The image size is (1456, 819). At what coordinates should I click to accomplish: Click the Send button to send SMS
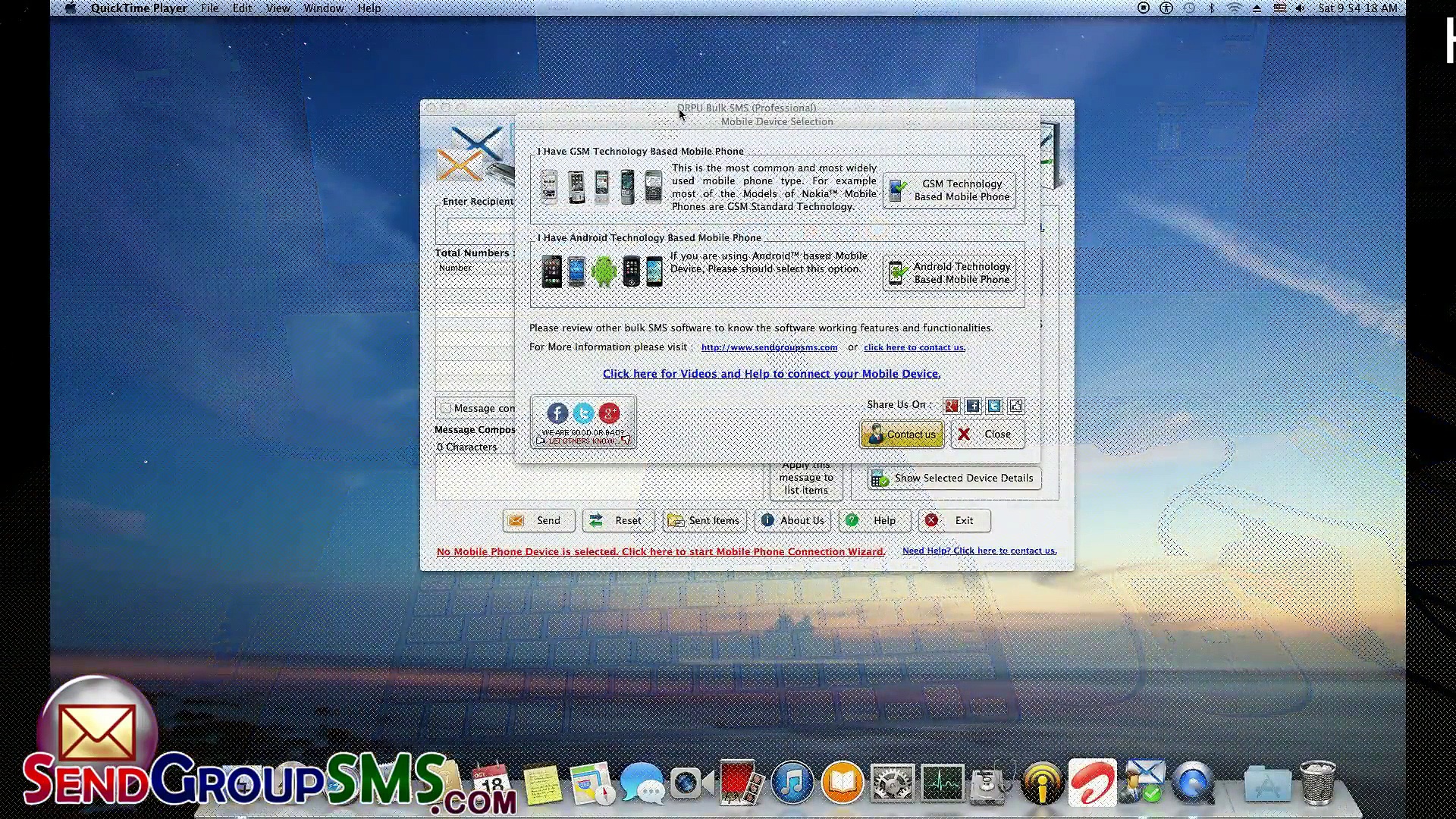point(537,519)
